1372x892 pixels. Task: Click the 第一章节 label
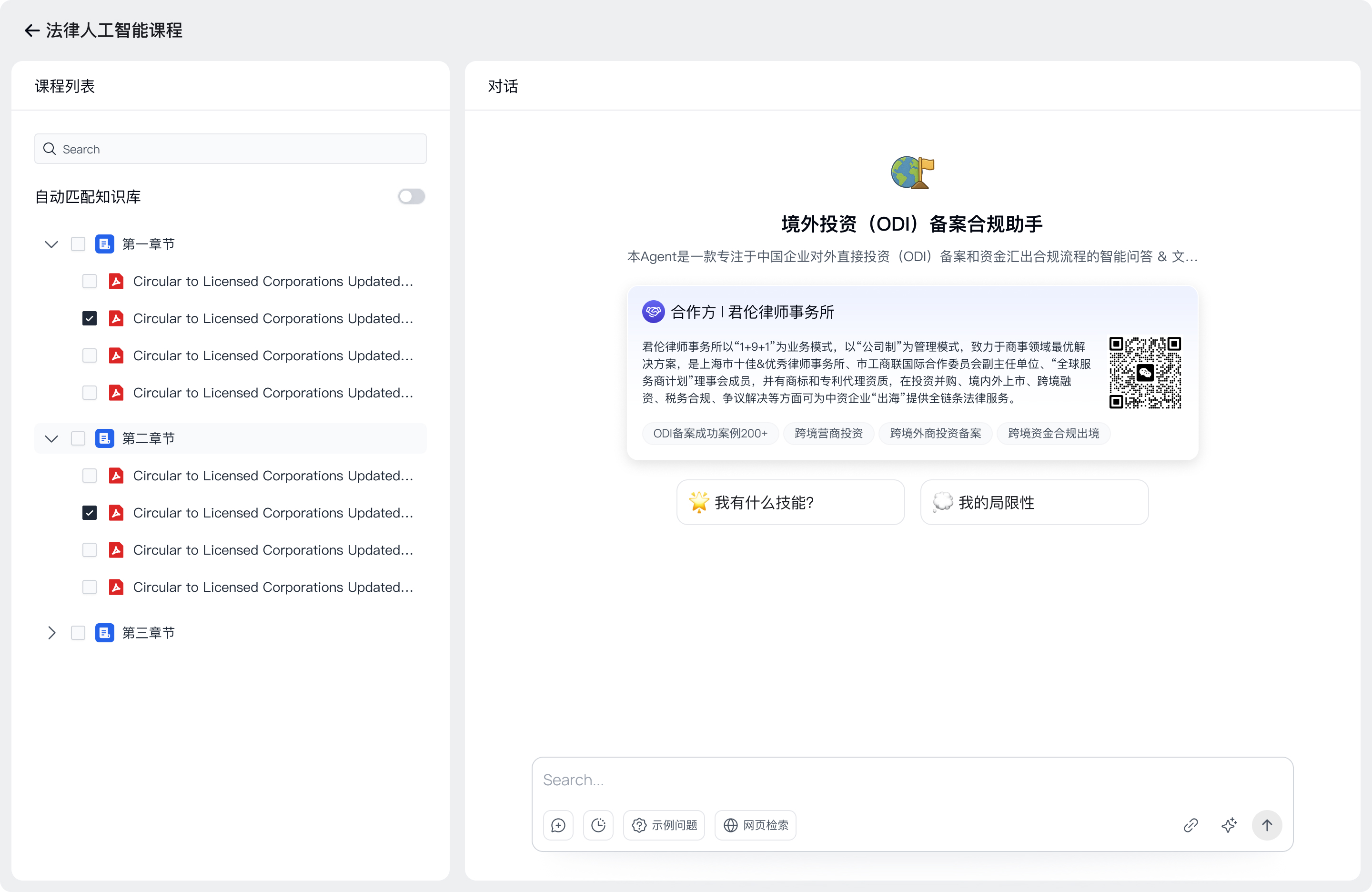pos(148,244)
